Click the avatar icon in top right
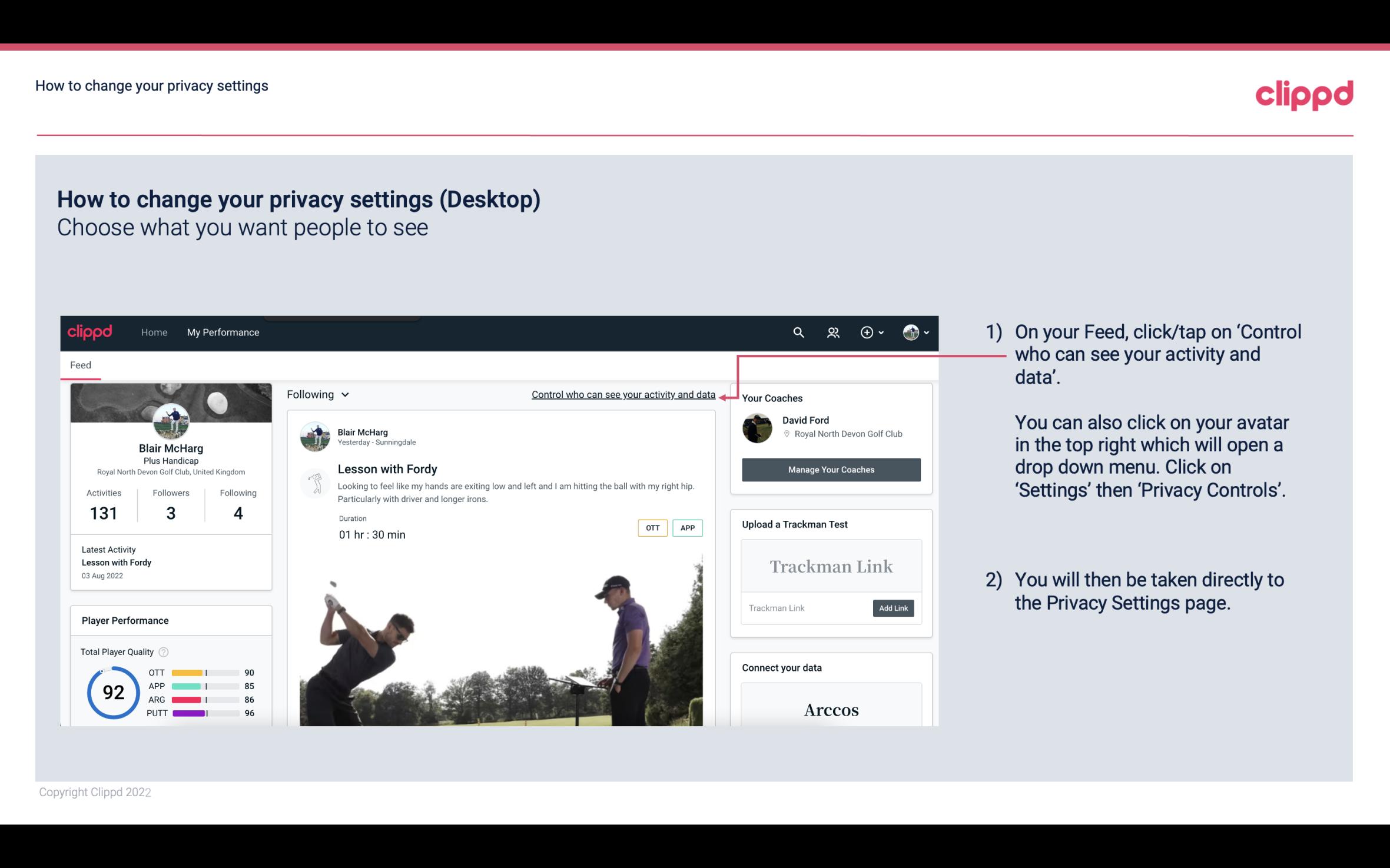 [909, 332]
